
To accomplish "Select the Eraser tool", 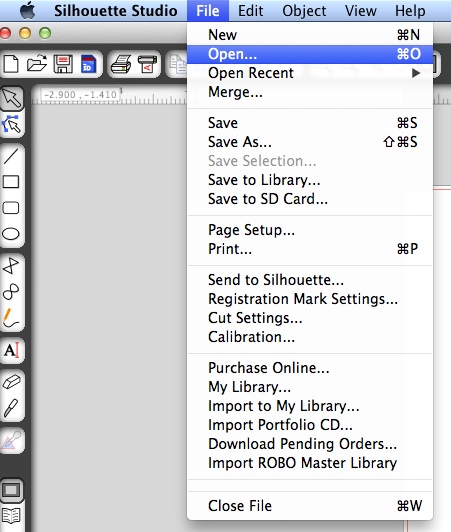I will pos(11,382).
